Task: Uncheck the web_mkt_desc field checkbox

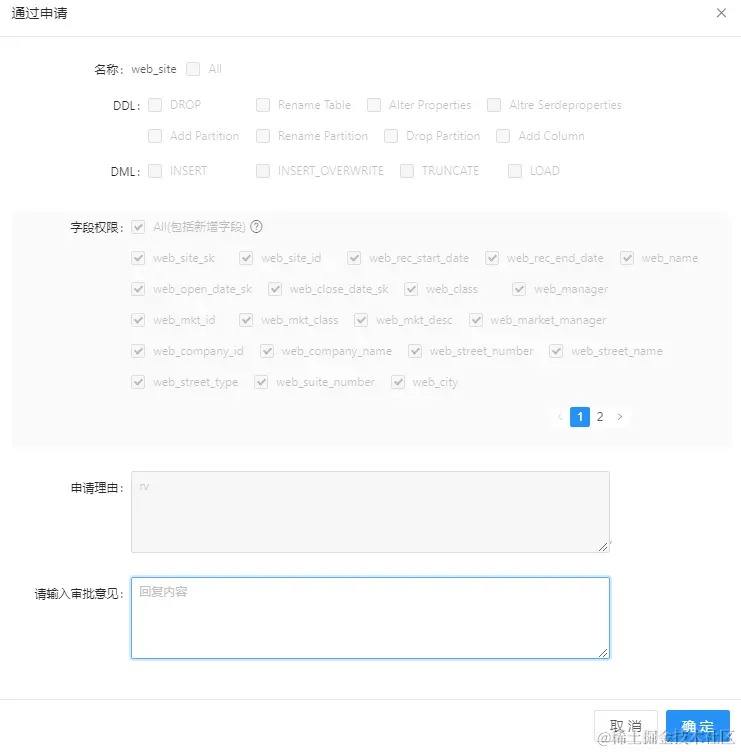Action: click(x=361, y=320)
